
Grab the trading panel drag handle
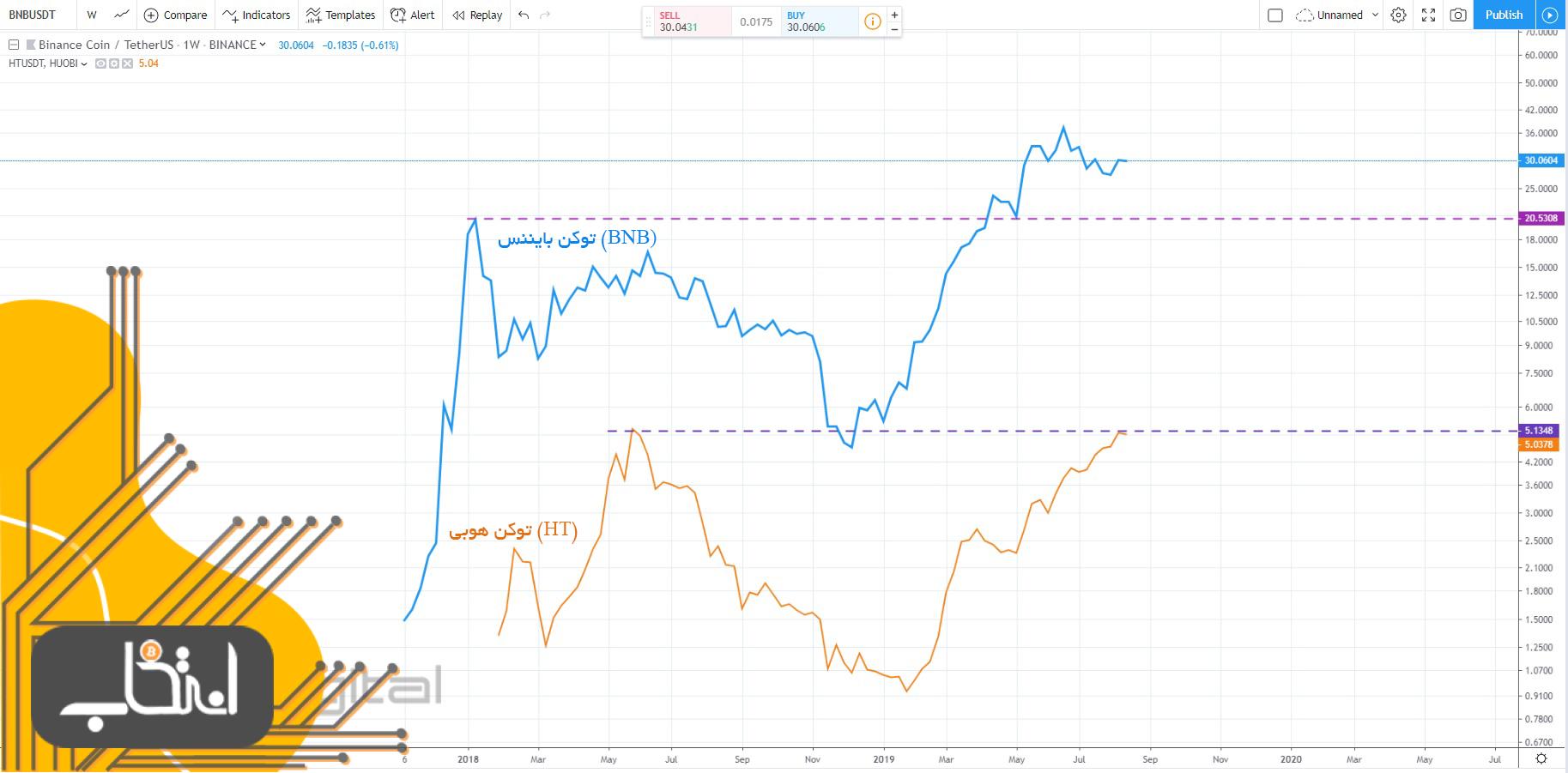coord(648,21)
